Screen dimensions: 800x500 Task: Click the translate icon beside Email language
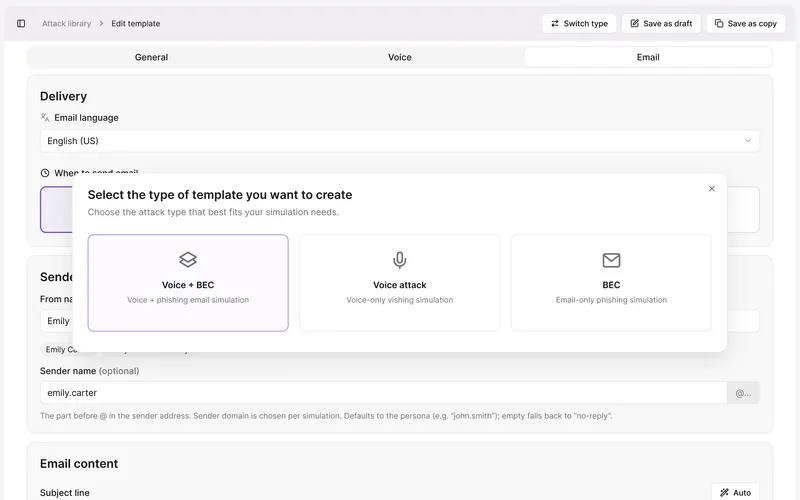click(45, 117)
